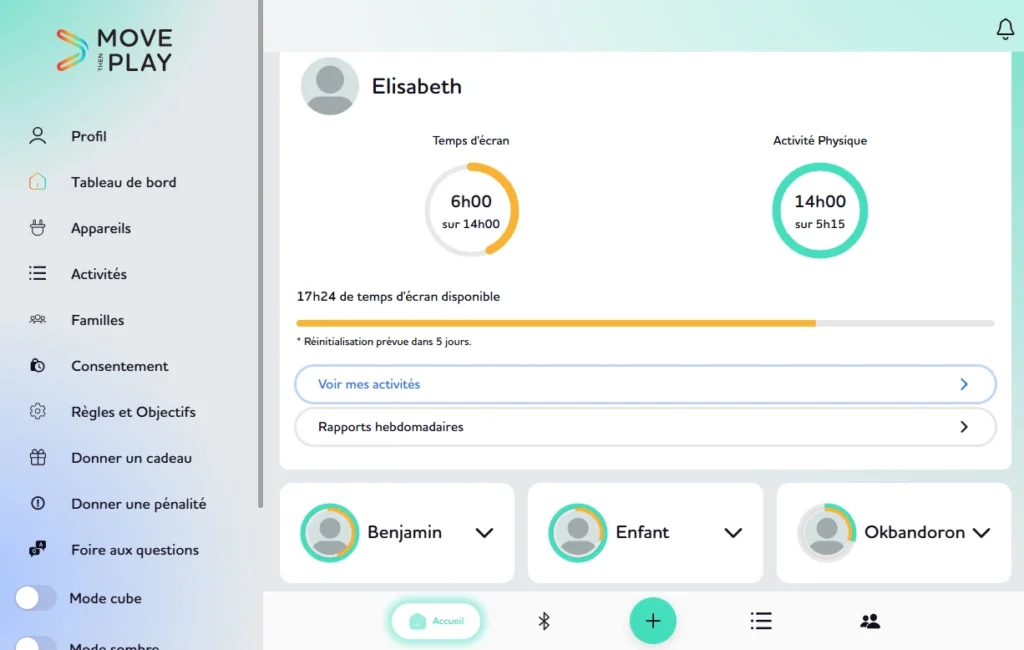Click Benjamin's avatar picture

pyautogui.click(x=330, y=532)
